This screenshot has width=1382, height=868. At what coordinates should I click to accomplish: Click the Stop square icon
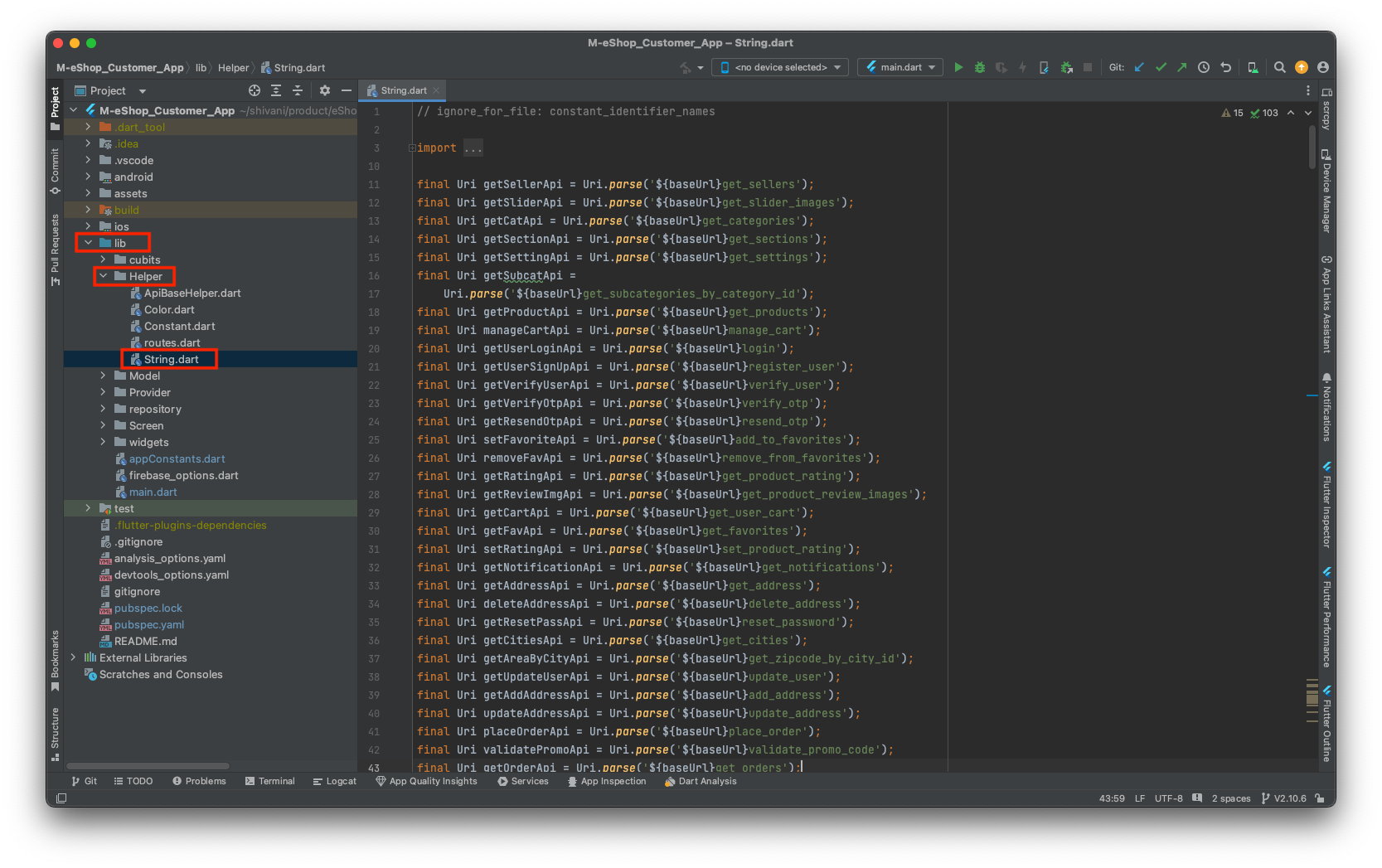[1088, 67]
